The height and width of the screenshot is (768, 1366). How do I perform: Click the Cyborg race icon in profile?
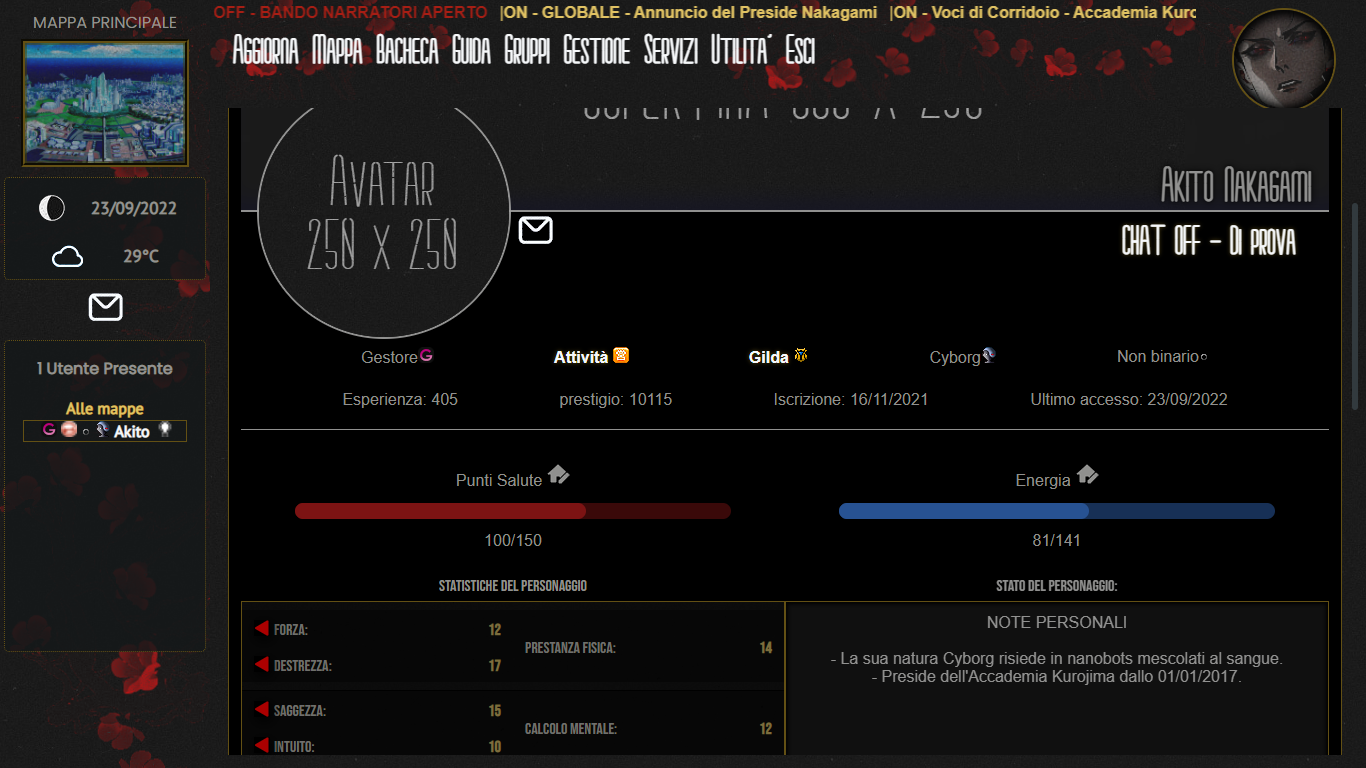pyautogui.click(x=989, y=355)
